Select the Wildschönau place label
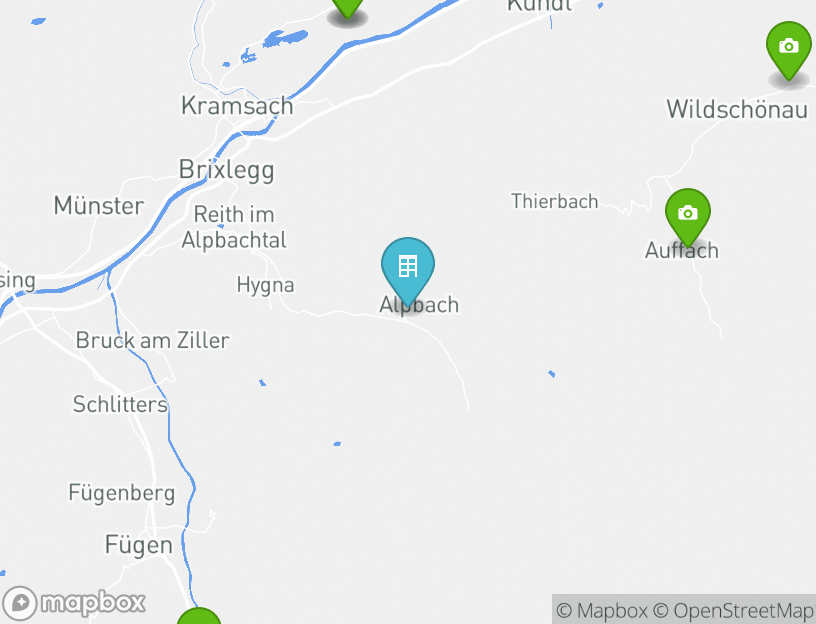The width and height of the screenshot is (816, 624). pyautogui.click(x=737, y=109)
